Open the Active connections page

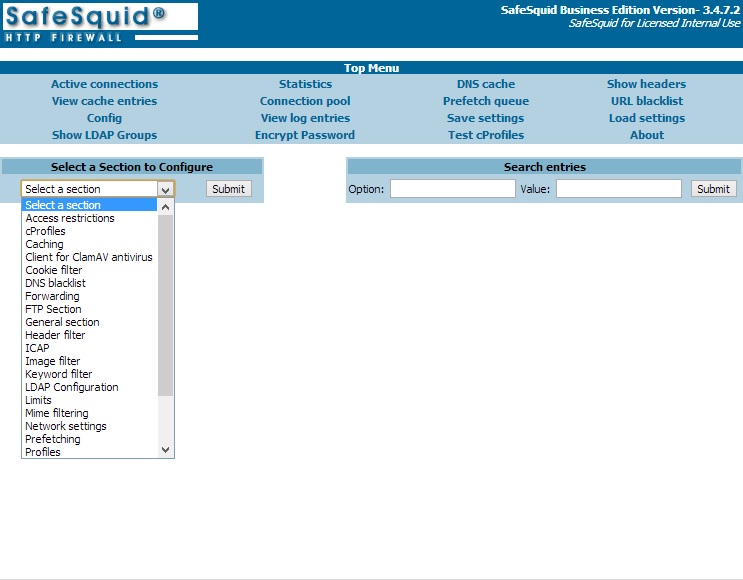click(x=104, y=84)
